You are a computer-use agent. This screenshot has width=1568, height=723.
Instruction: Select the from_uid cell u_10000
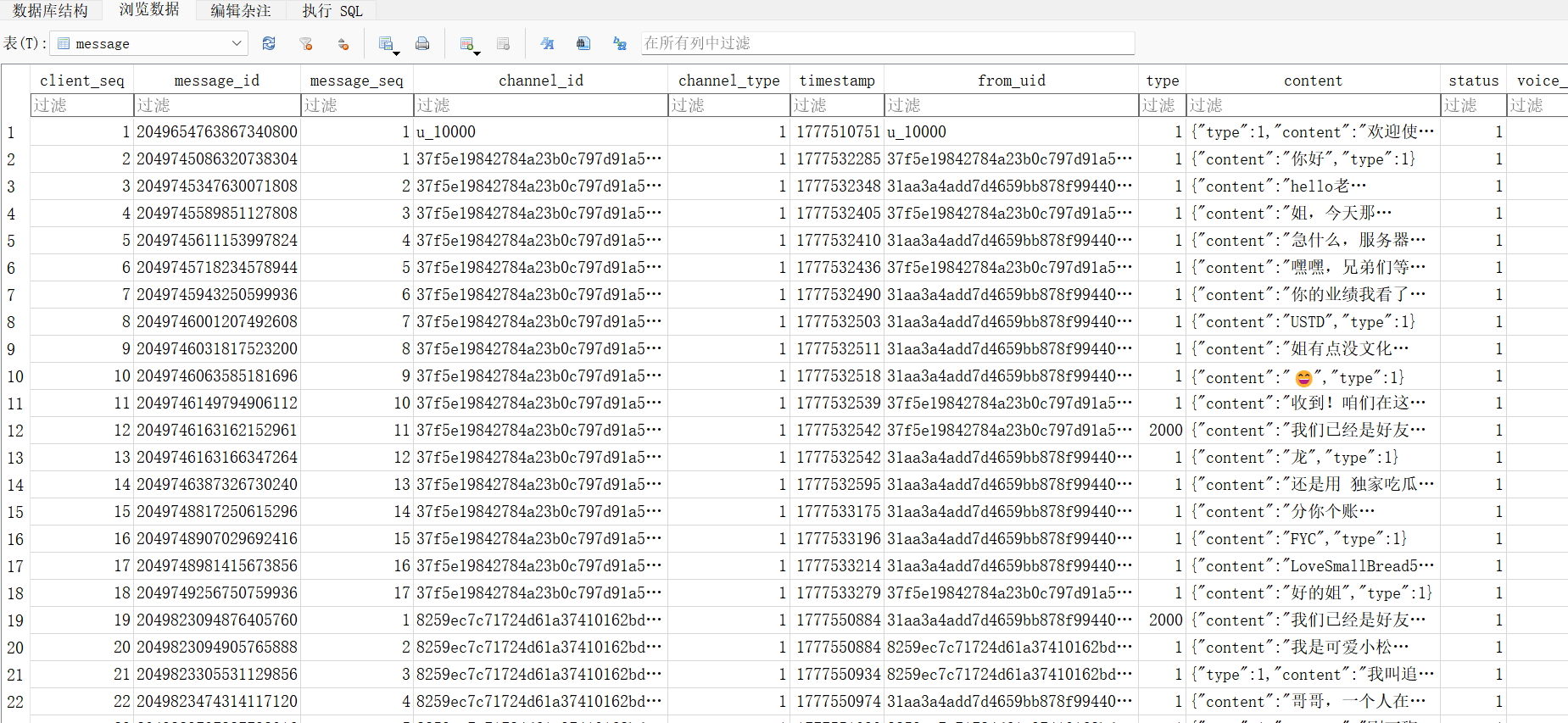point(1012,132)
